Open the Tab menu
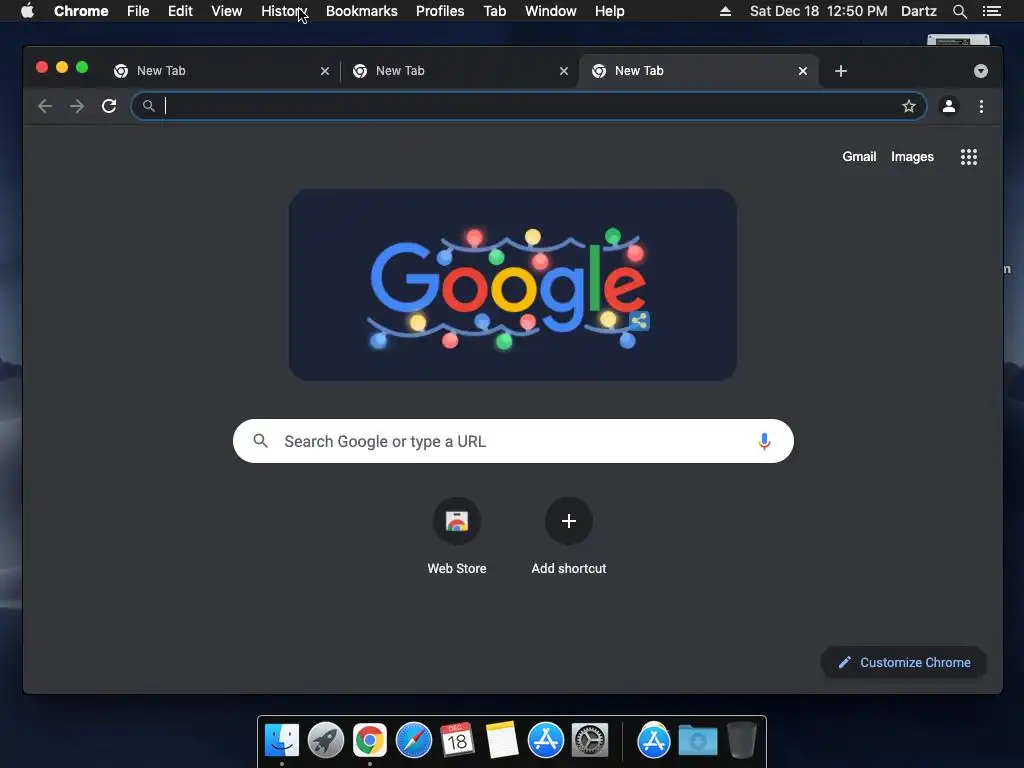This screenshot has width=1024, height=768. (x=494, y=11)
